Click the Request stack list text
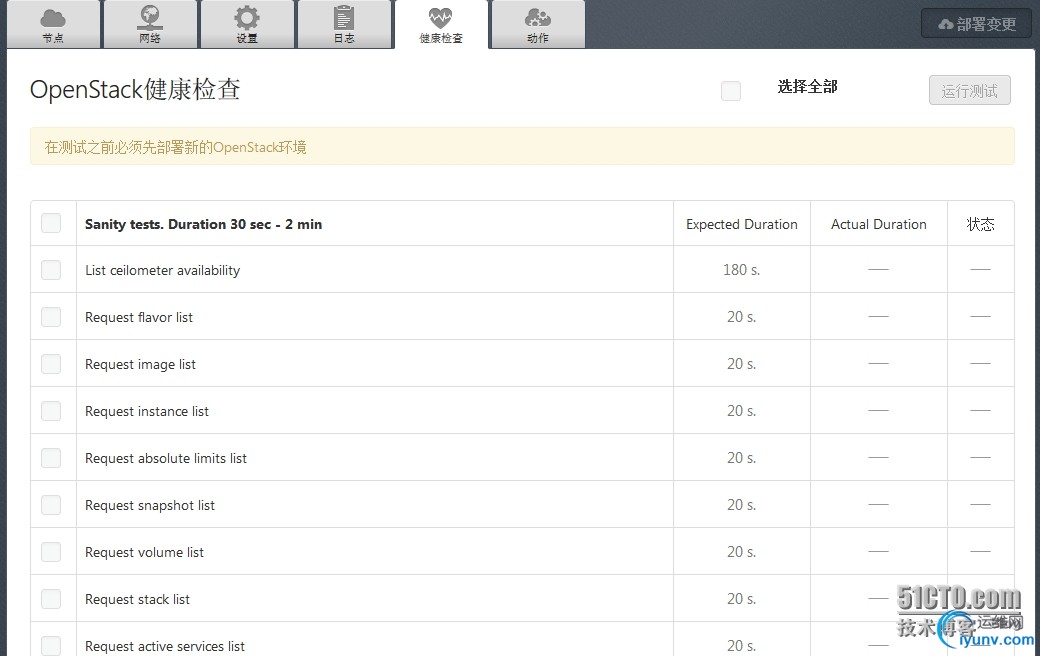This screenshot has height=656, width=1040. tap(137, 599)
